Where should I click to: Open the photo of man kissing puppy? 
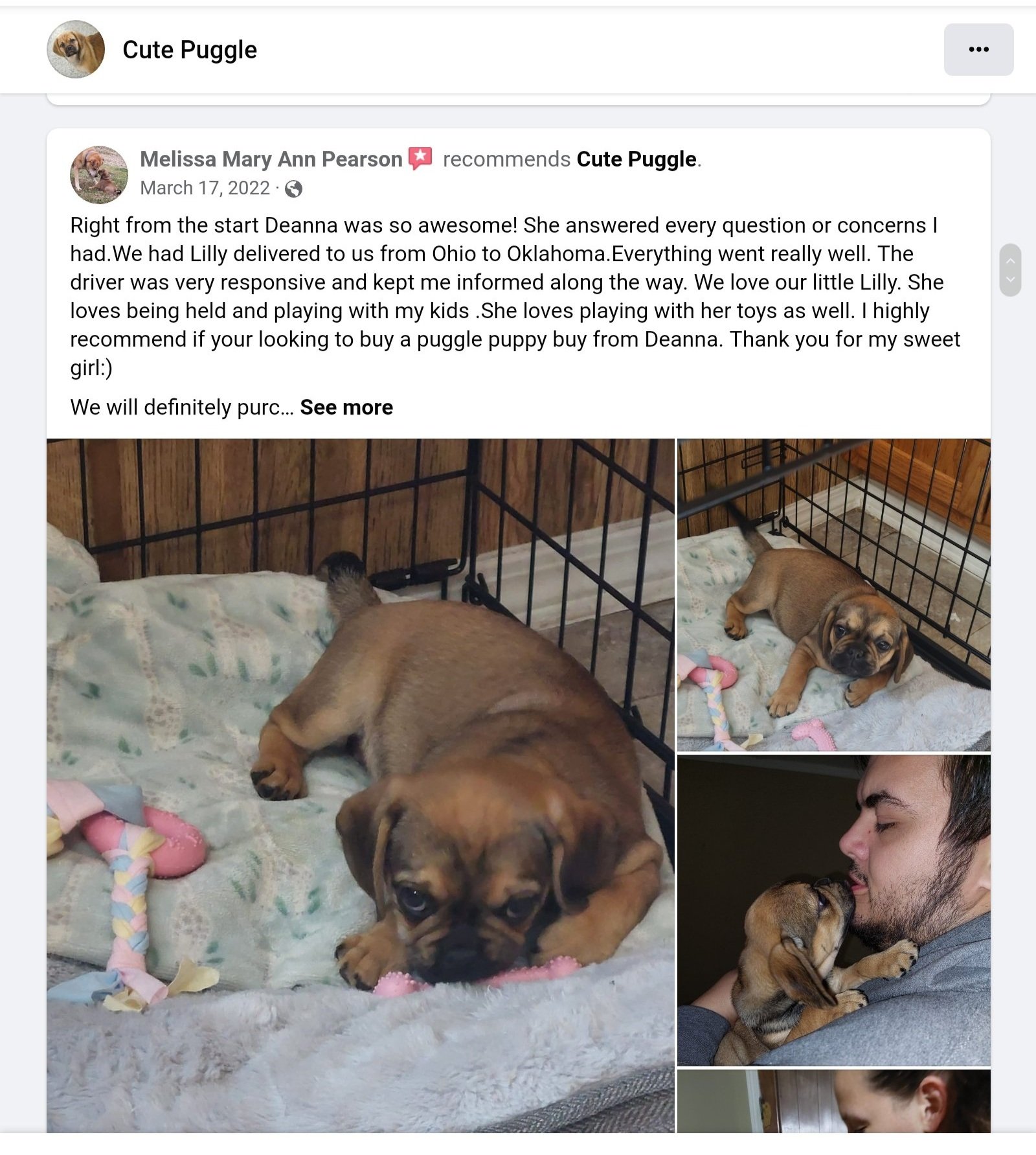point(834,910)
